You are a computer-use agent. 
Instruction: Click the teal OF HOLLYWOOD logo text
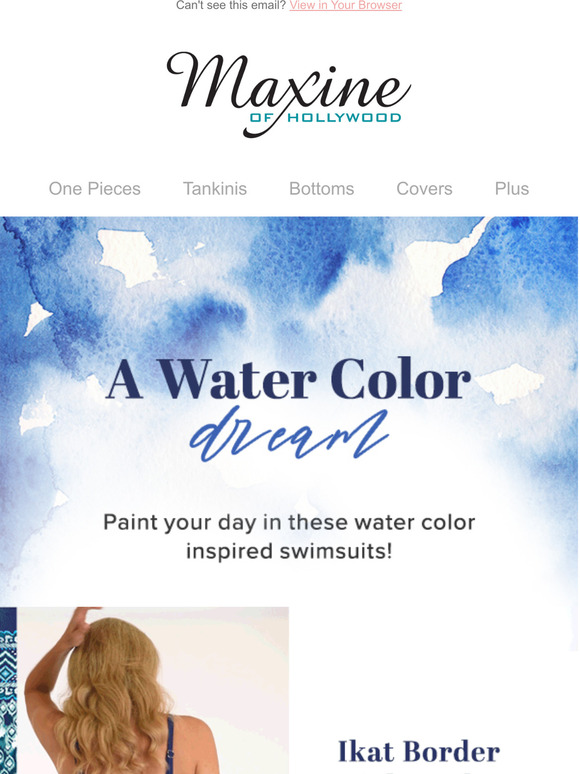[x=325, y=117]
